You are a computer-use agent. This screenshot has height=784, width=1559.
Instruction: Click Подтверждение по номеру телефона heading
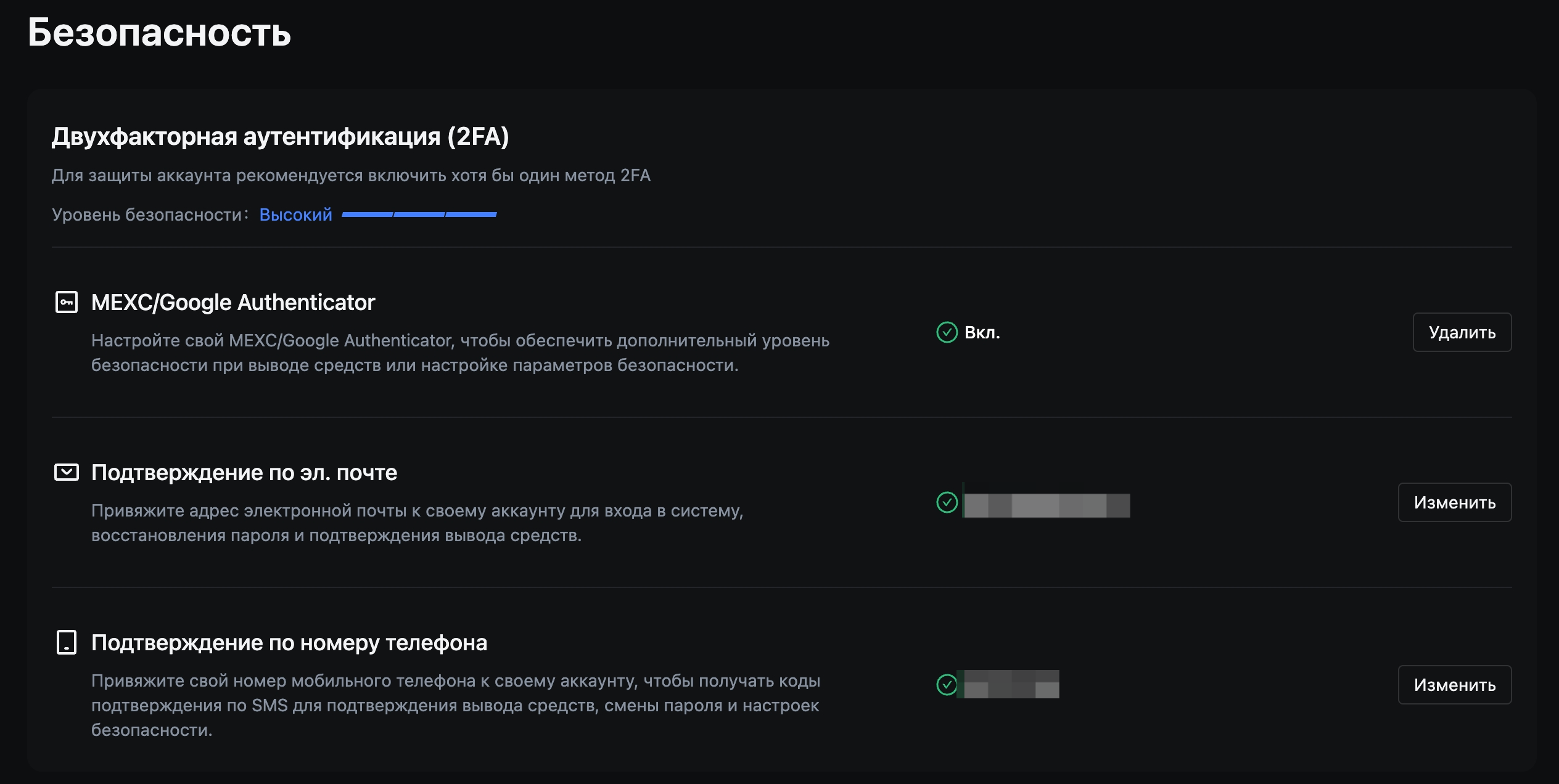pos(289,643)
